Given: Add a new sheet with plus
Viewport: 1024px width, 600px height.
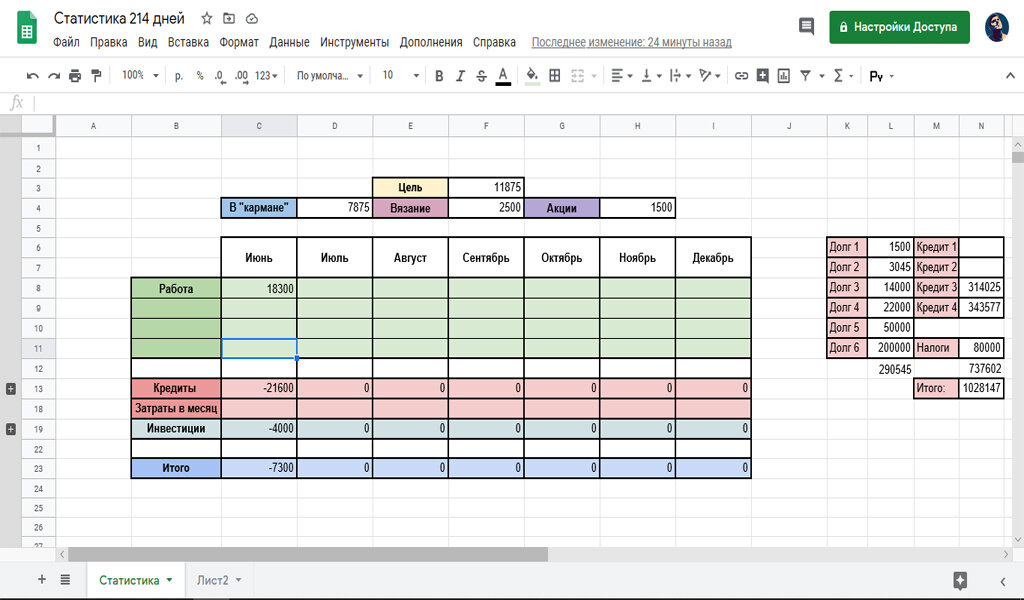Looking at the screenshot, I should pos(42,579).
